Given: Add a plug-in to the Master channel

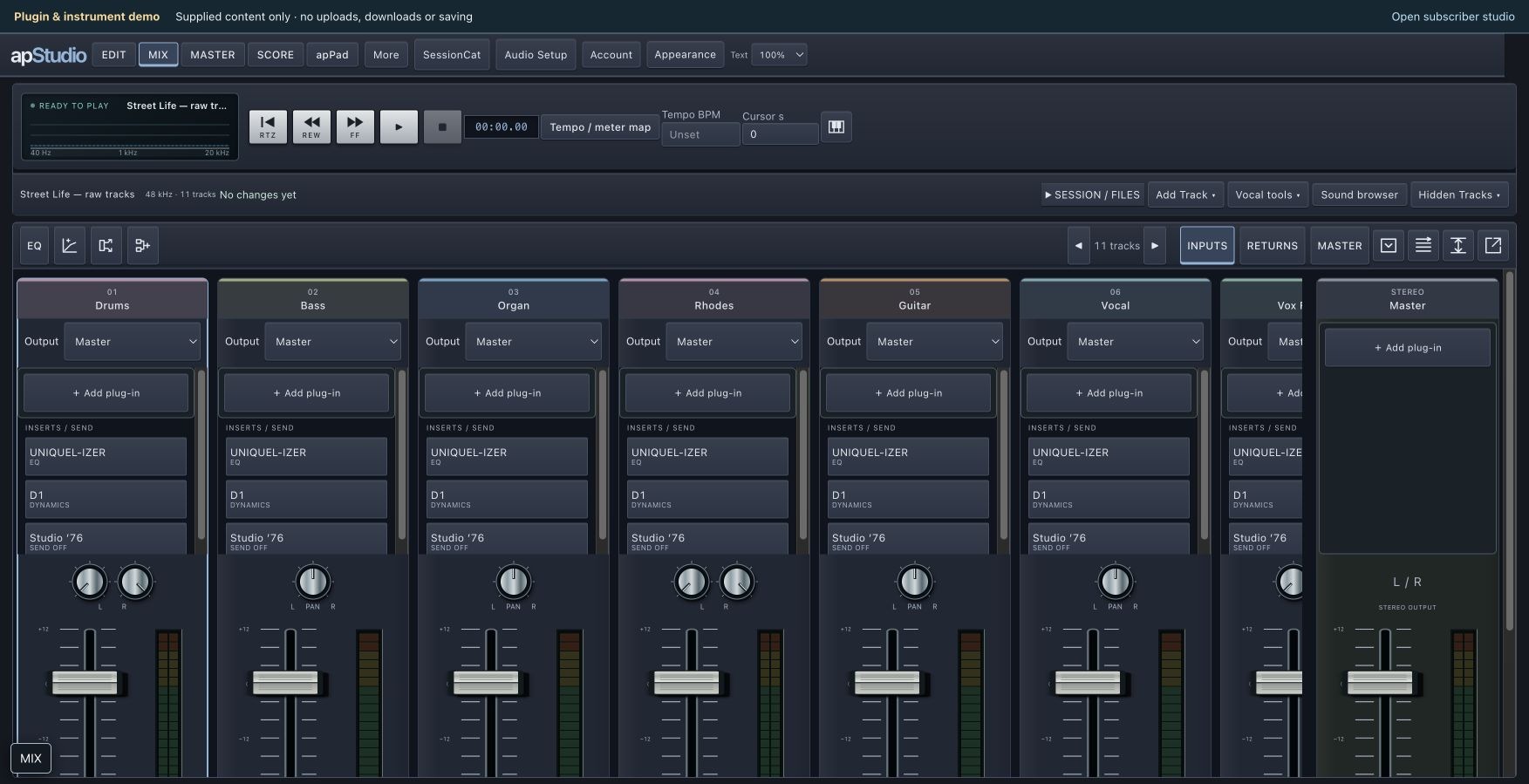Looking at the screenshot, I should [1408, 348].
